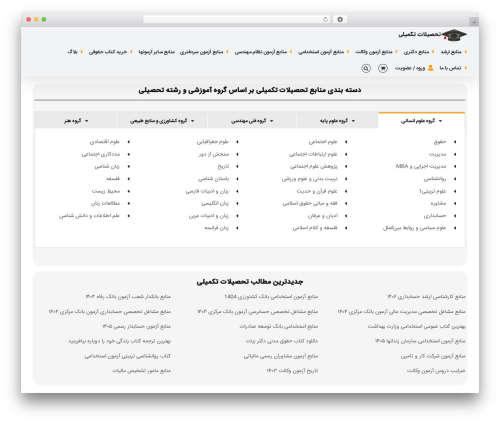
Task: Click the dropdown arrow on گروه فنی مهندسی tab
Action: (271, 121)
